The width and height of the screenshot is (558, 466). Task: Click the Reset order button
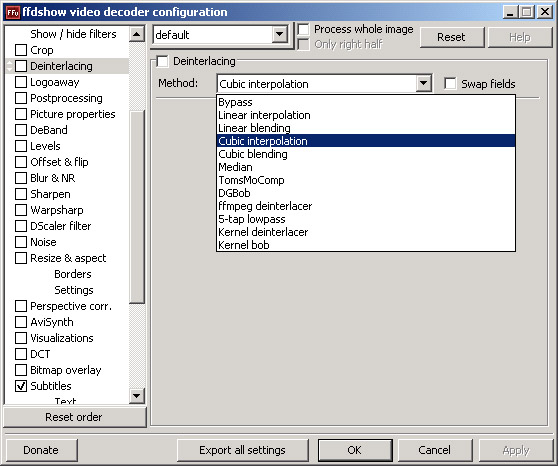click(x=74, y=417)
